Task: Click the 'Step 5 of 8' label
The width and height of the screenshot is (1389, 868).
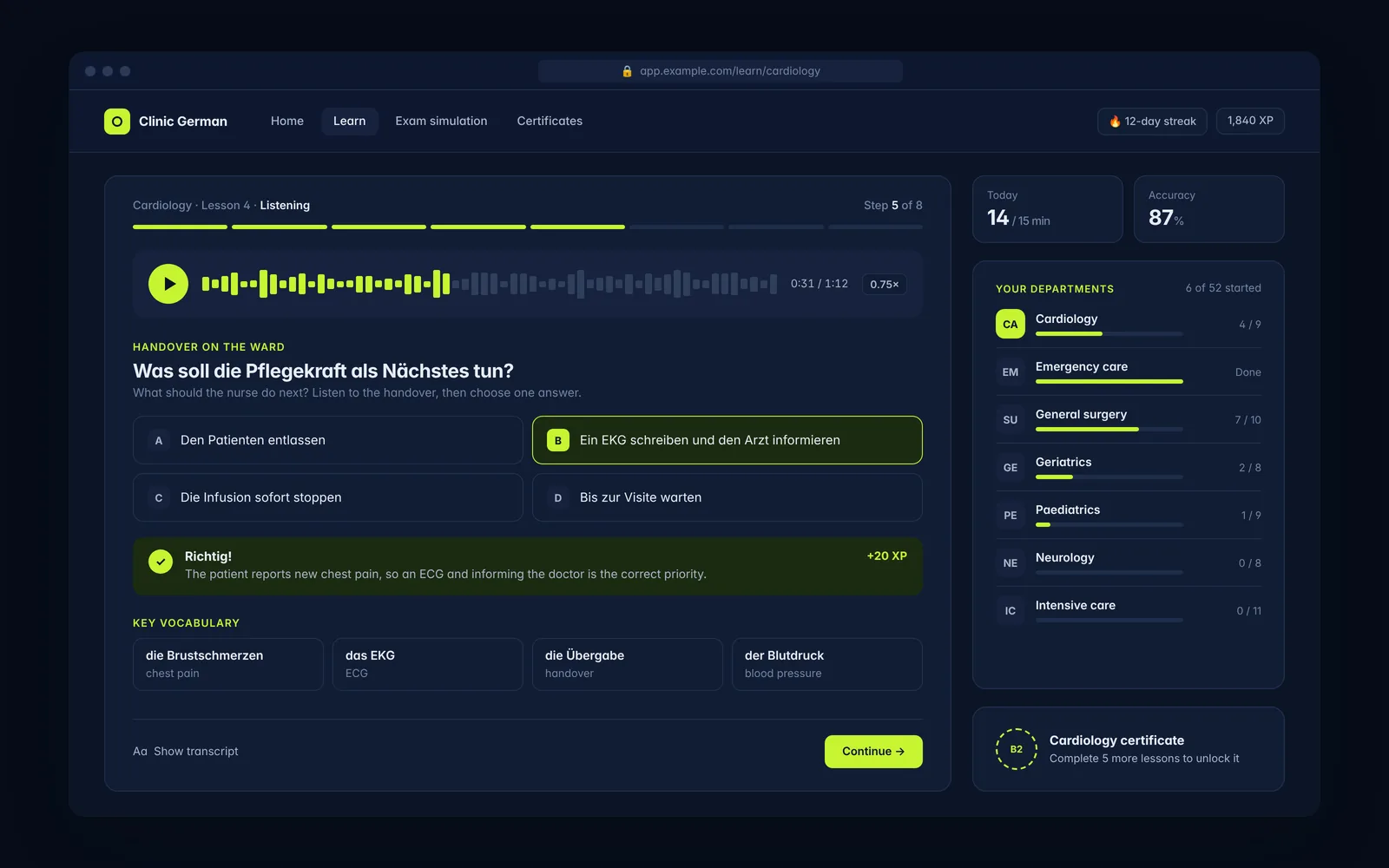Action: (893, 206)
